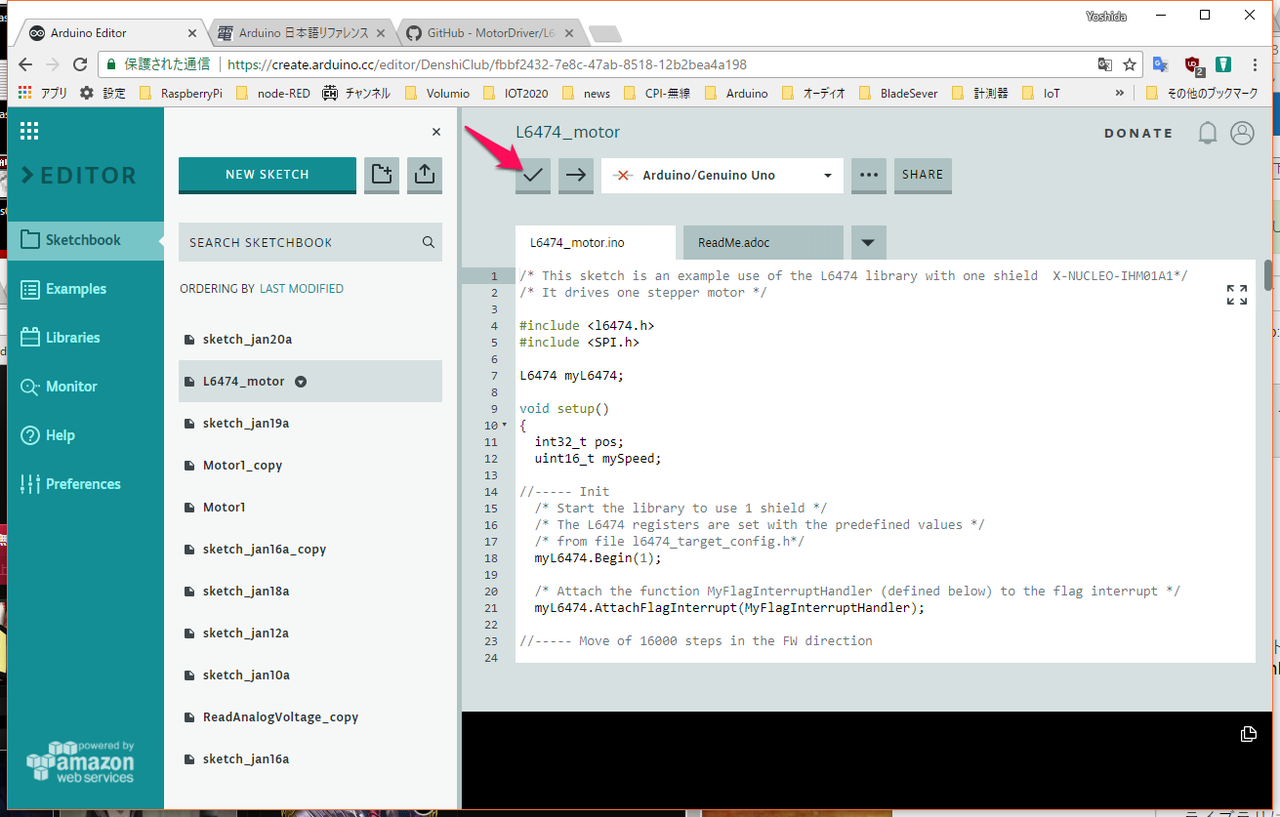Open the apps grid menu
This screenshot has width=1280, height=817.
29,131
